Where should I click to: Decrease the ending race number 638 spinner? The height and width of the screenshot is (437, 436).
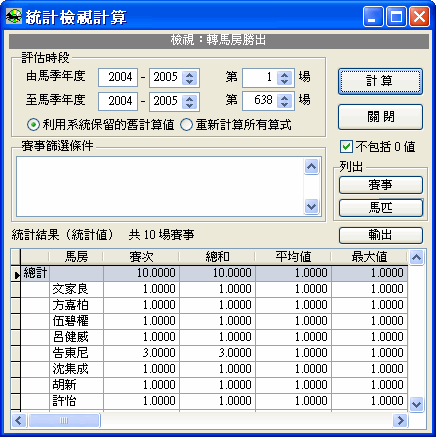284,105
